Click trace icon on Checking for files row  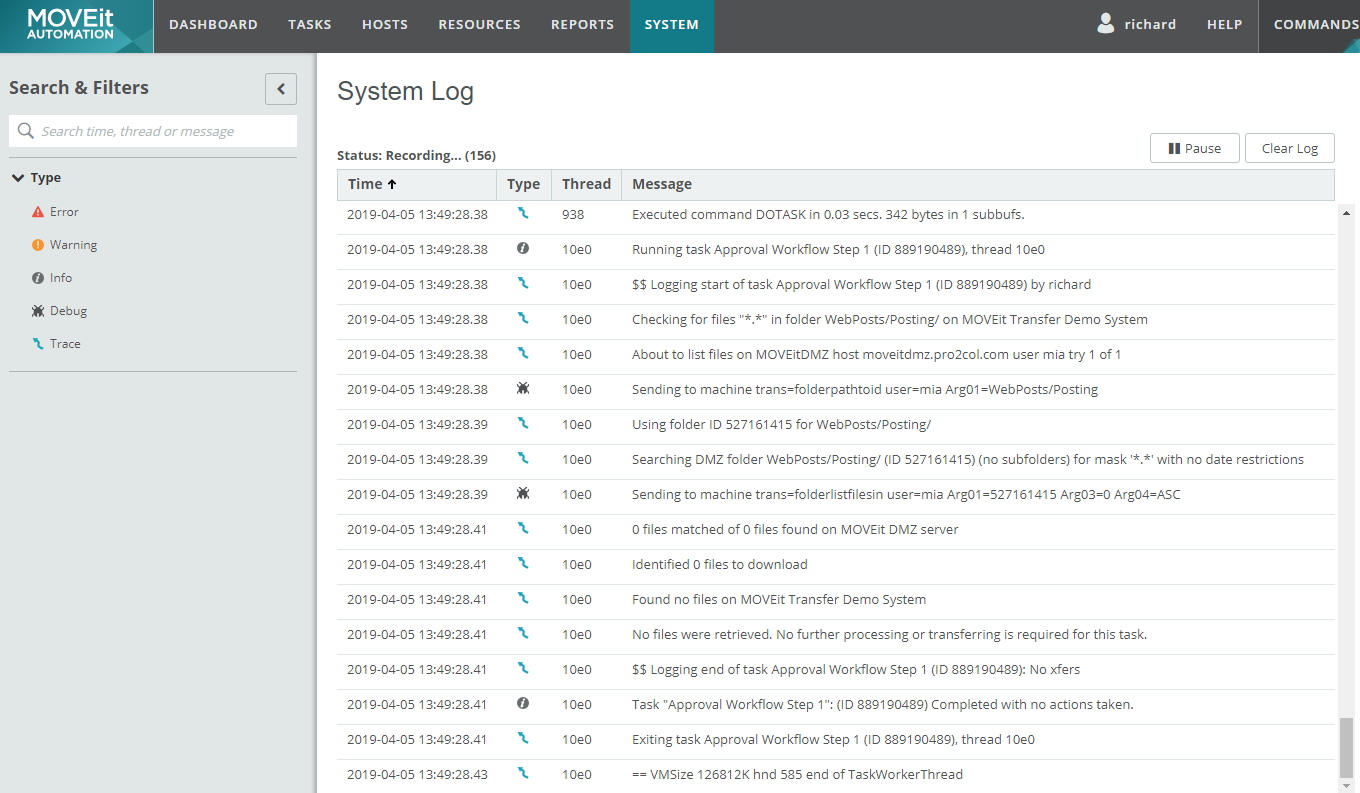522,318
